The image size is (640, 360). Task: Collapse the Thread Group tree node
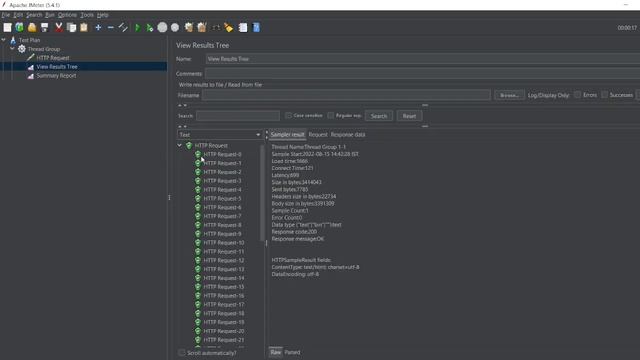tap(12, 49)
